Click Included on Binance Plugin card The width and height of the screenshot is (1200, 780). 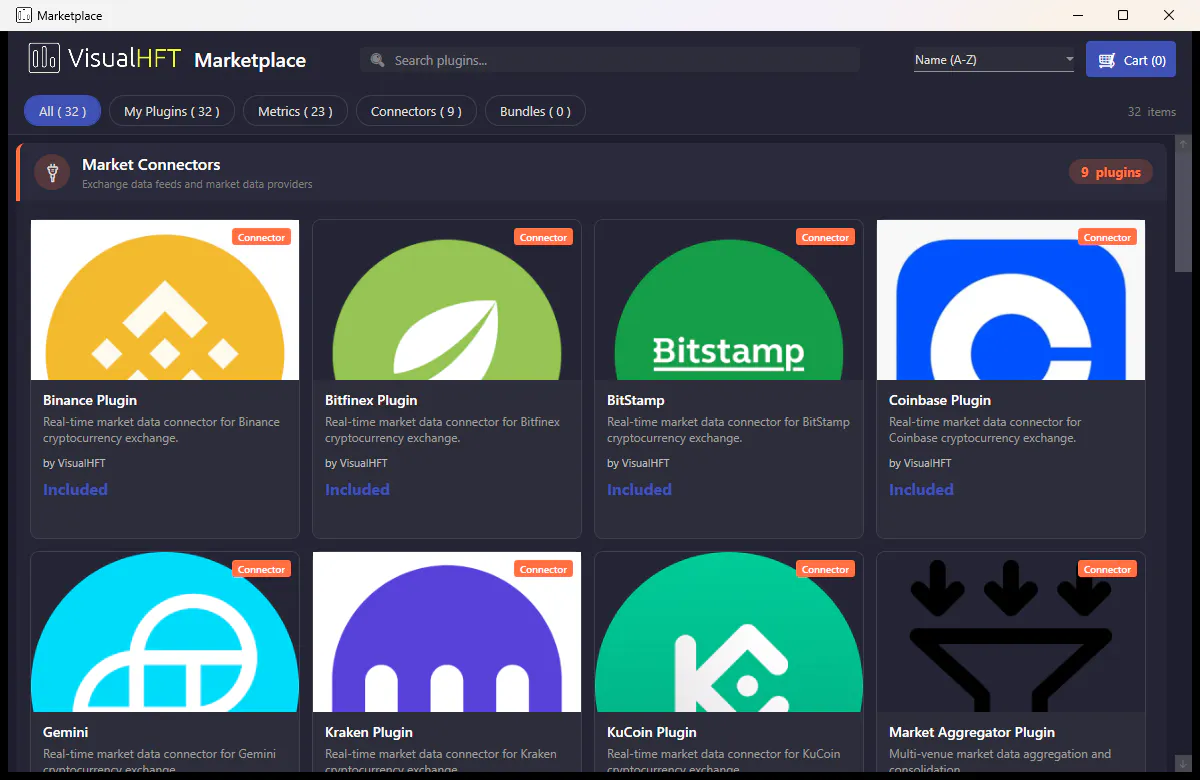[x=75, y=489]
